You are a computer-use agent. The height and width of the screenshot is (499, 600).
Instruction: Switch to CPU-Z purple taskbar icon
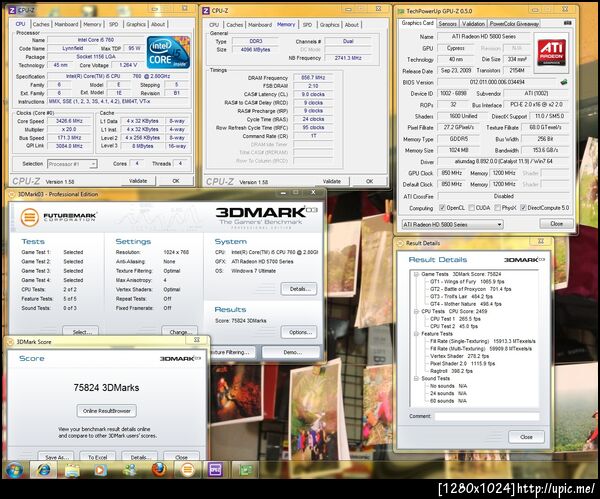click(215, 470)
